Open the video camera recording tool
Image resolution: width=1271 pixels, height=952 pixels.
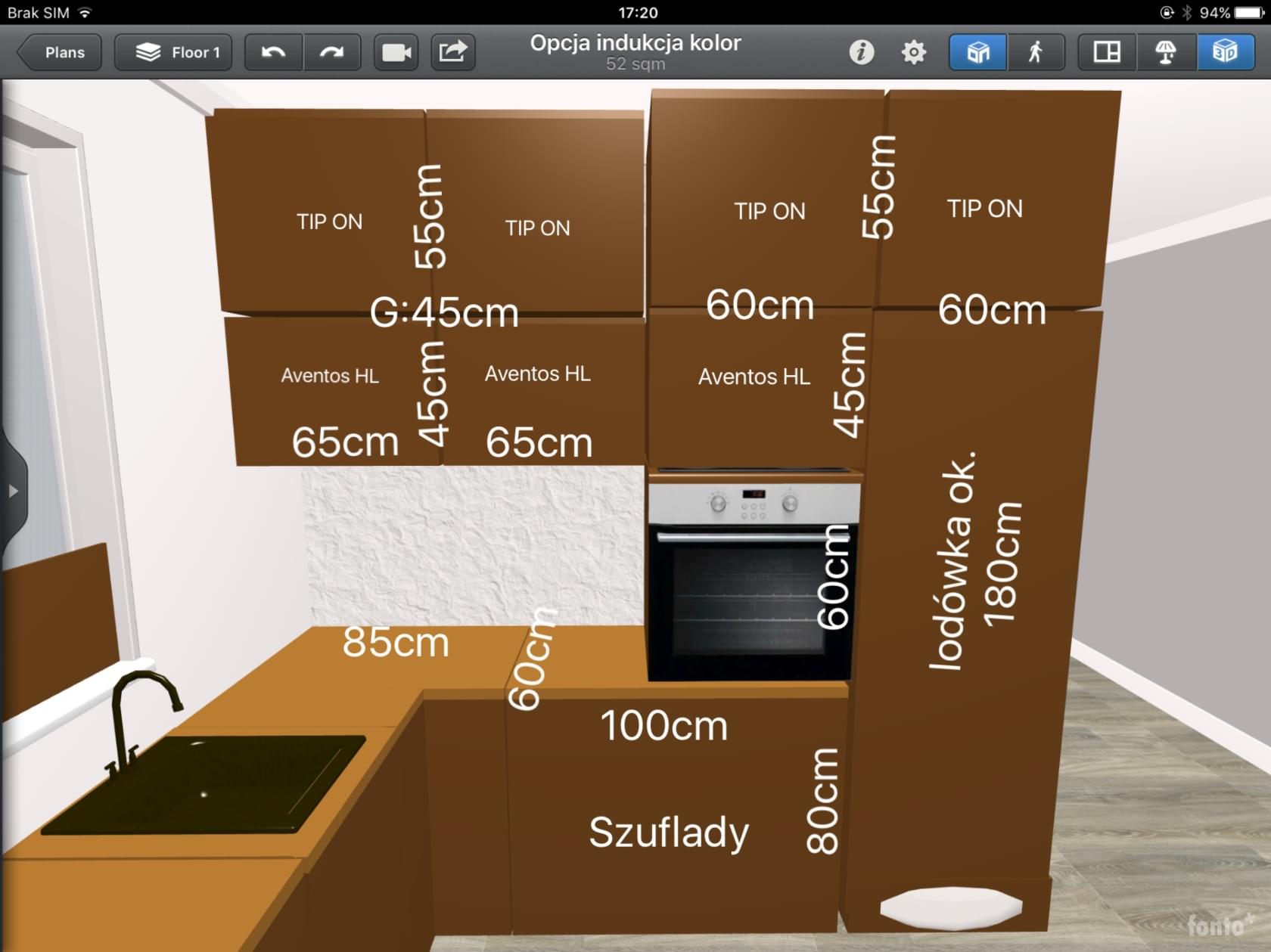click(x=396, y=52)
